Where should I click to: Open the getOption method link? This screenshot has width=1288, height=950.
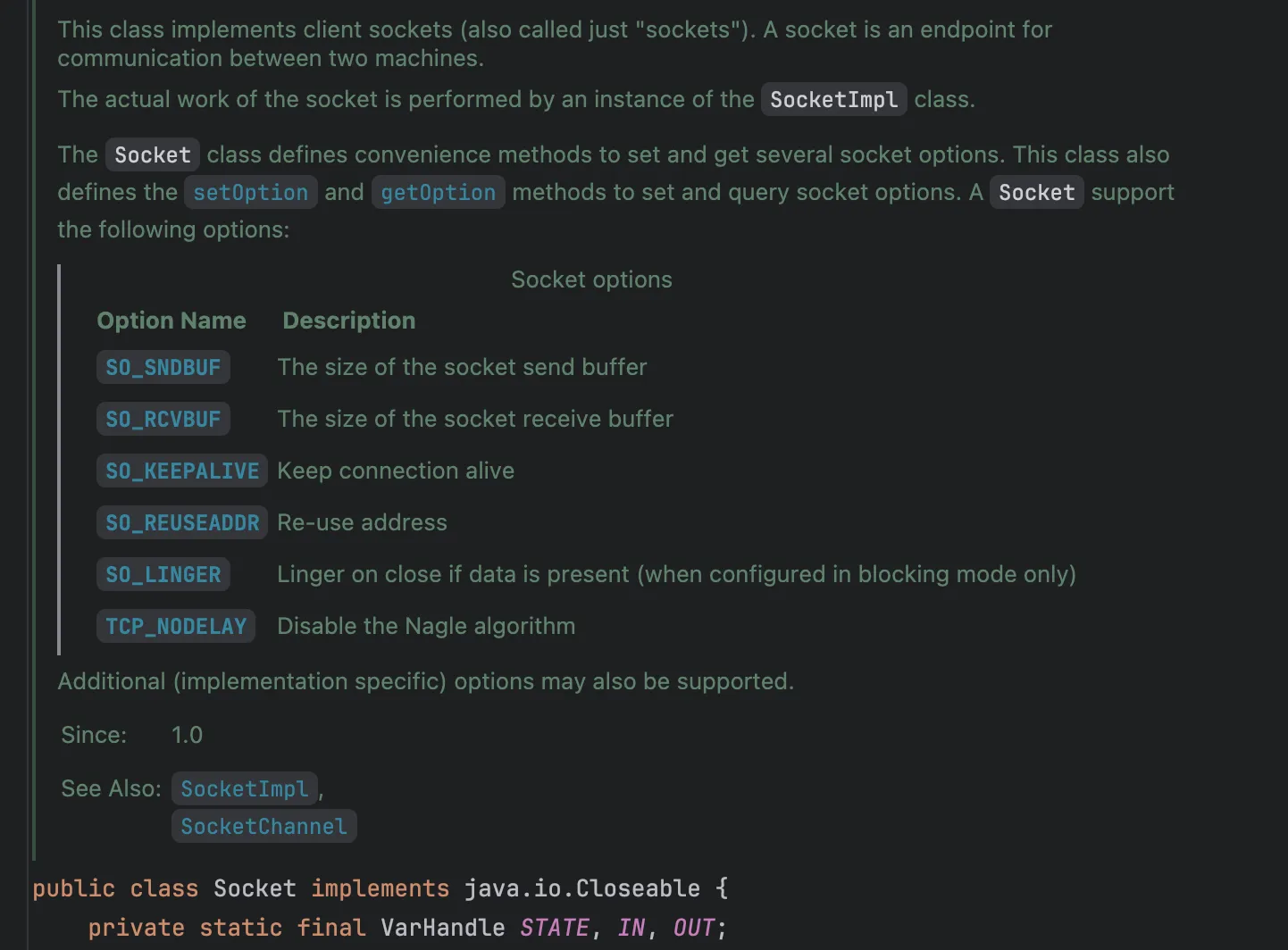pyautogui.click(x=438, y=193)
